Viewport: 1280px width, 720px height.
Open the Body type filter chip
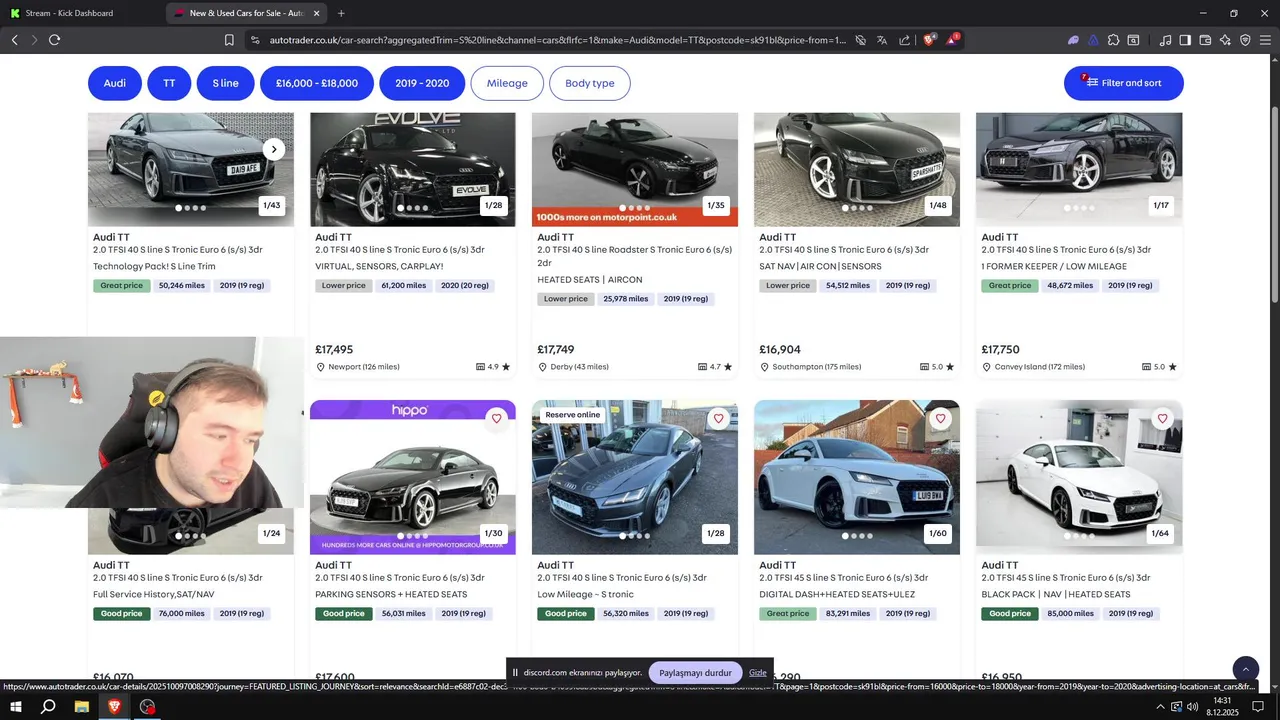pos(590,83)
